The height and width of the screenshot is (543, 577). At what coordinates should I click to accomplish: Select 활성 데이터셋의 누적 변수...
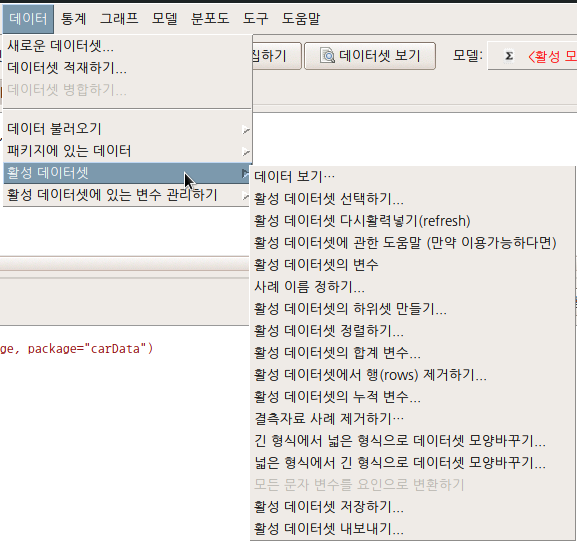click(x=412, y=397)
